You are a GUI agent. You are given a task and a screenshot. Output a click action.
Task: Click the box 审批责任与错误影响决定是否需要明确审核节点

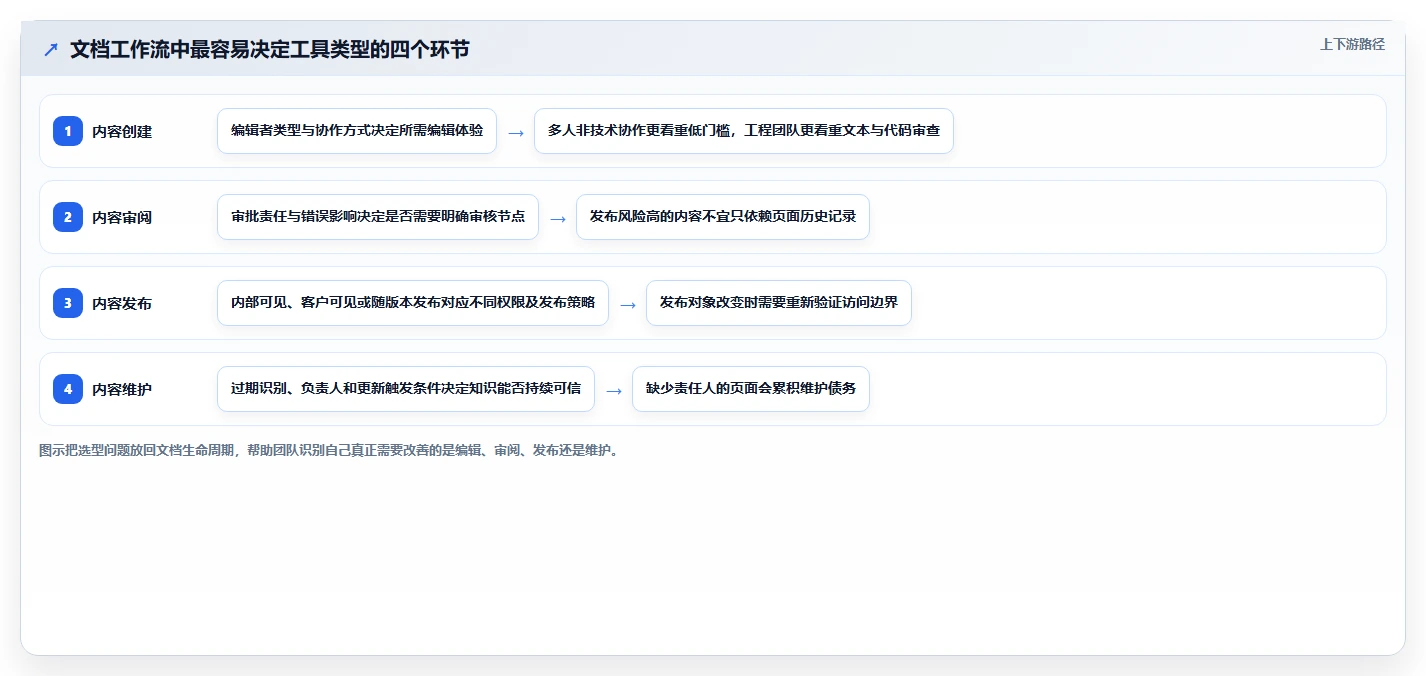pyautogui.click(x=378, y=217)
